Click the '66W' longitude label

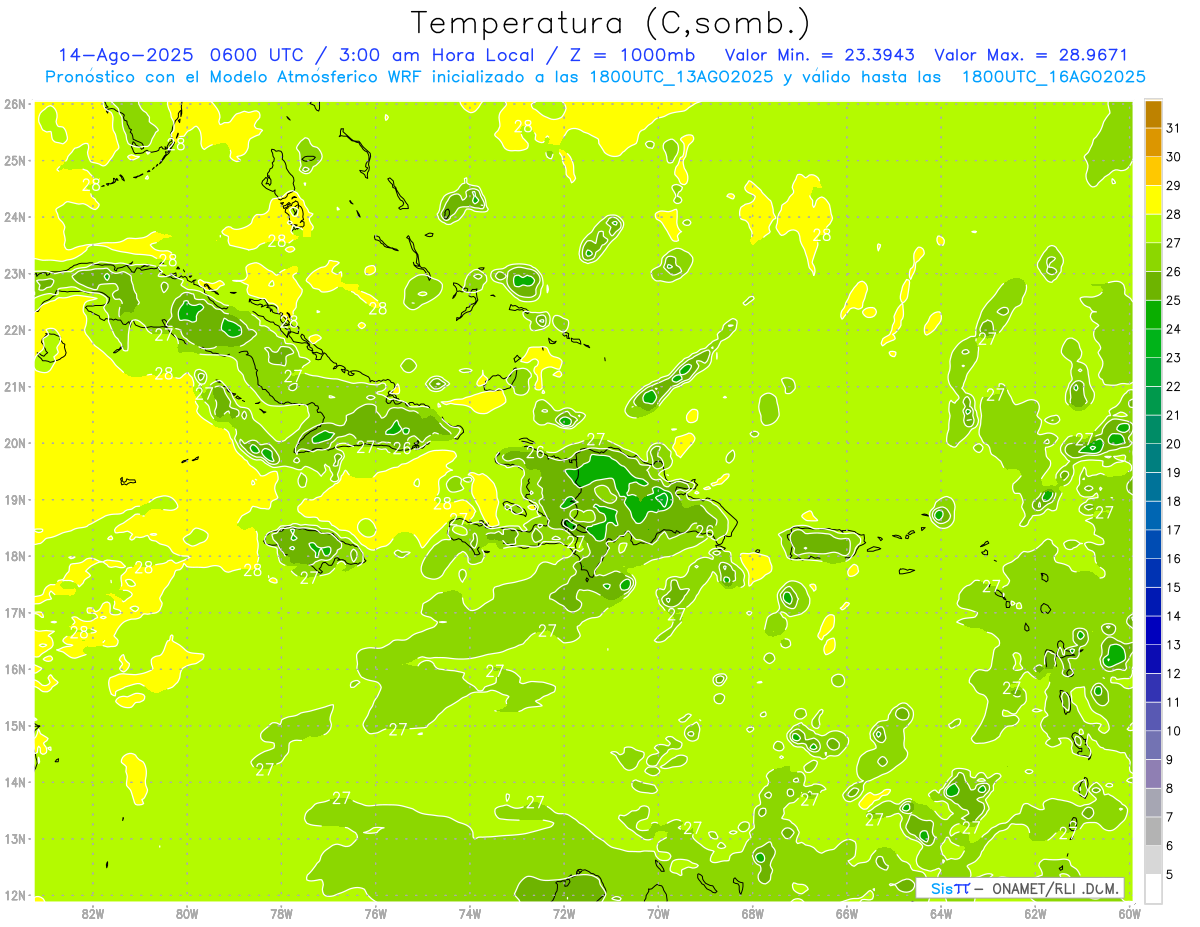click(847, 913)
